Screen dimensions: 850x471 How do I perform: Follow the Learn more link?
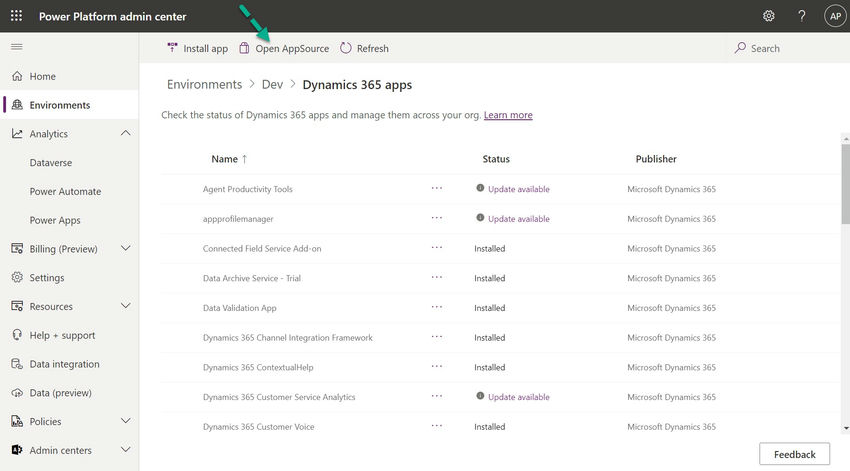coord(508,115)
